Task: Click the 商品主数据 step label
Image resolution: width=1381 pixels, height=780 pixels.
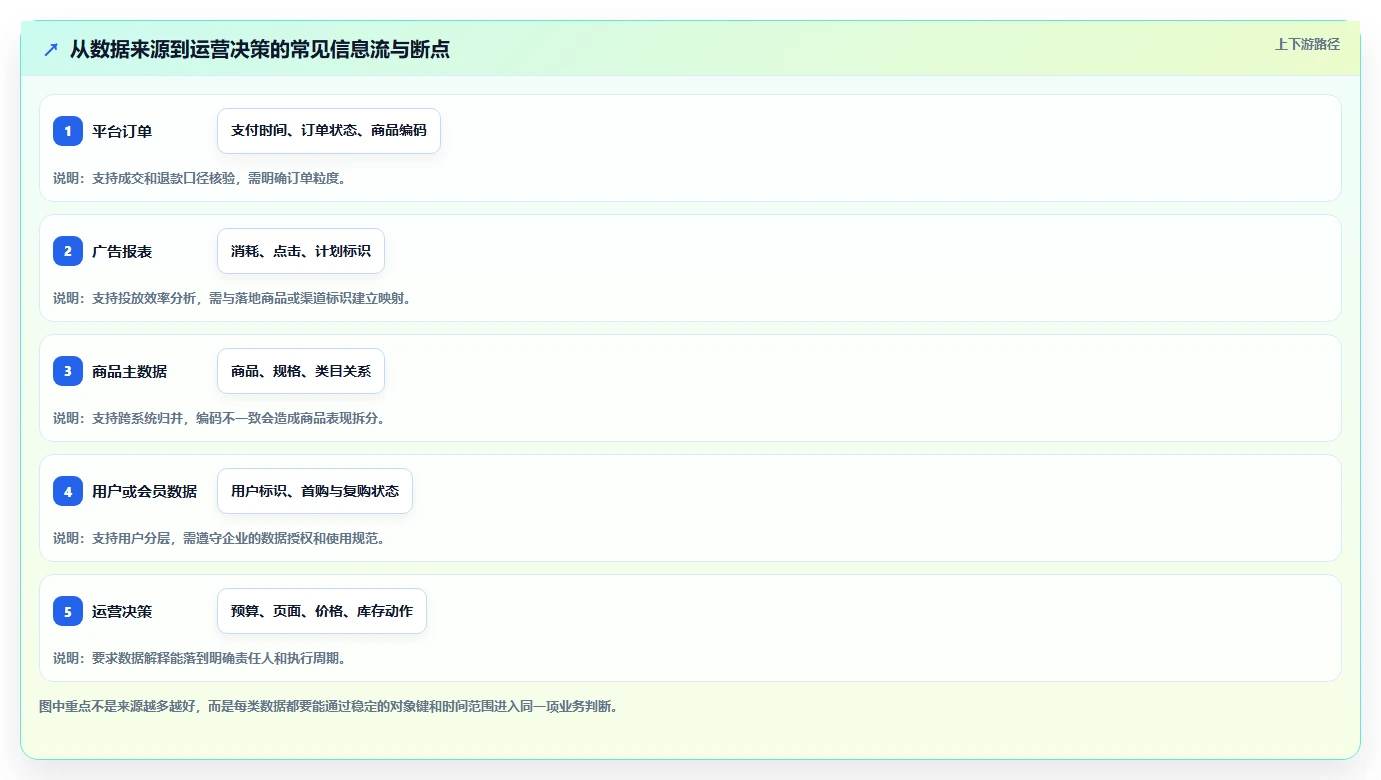Action: point(130,371)
